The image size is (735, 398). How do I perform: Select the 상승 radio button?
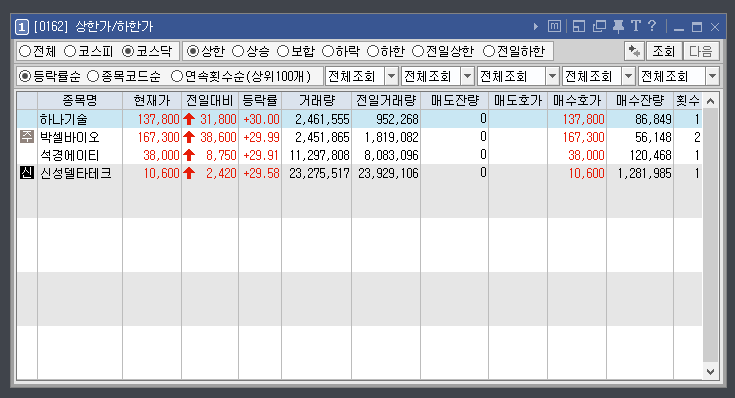238,51
